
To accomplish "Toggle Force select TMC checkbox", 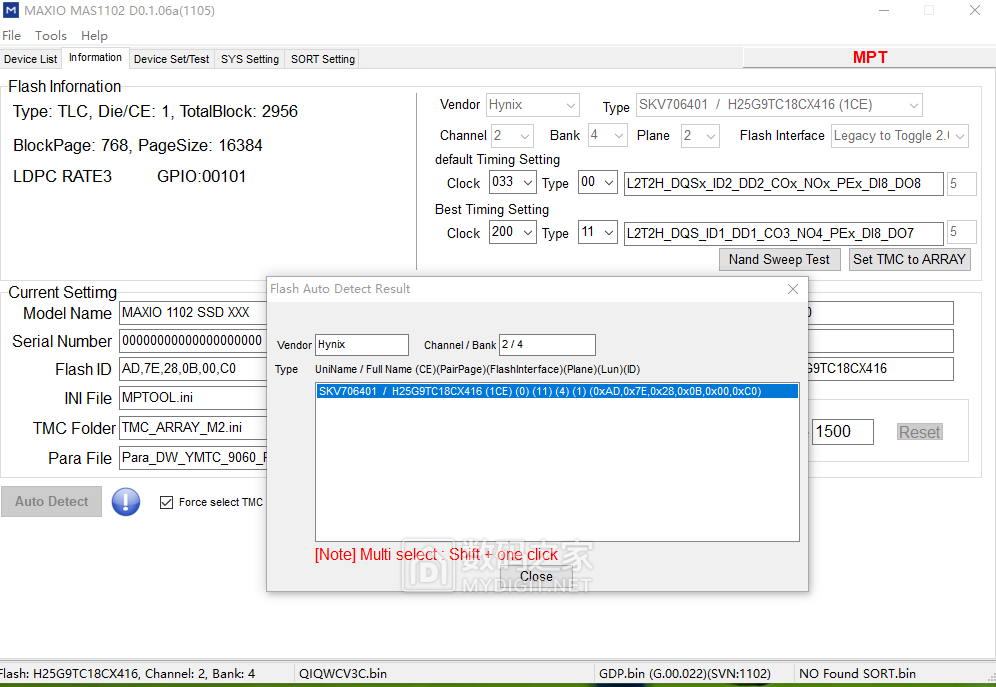I will tap(166, 502).
